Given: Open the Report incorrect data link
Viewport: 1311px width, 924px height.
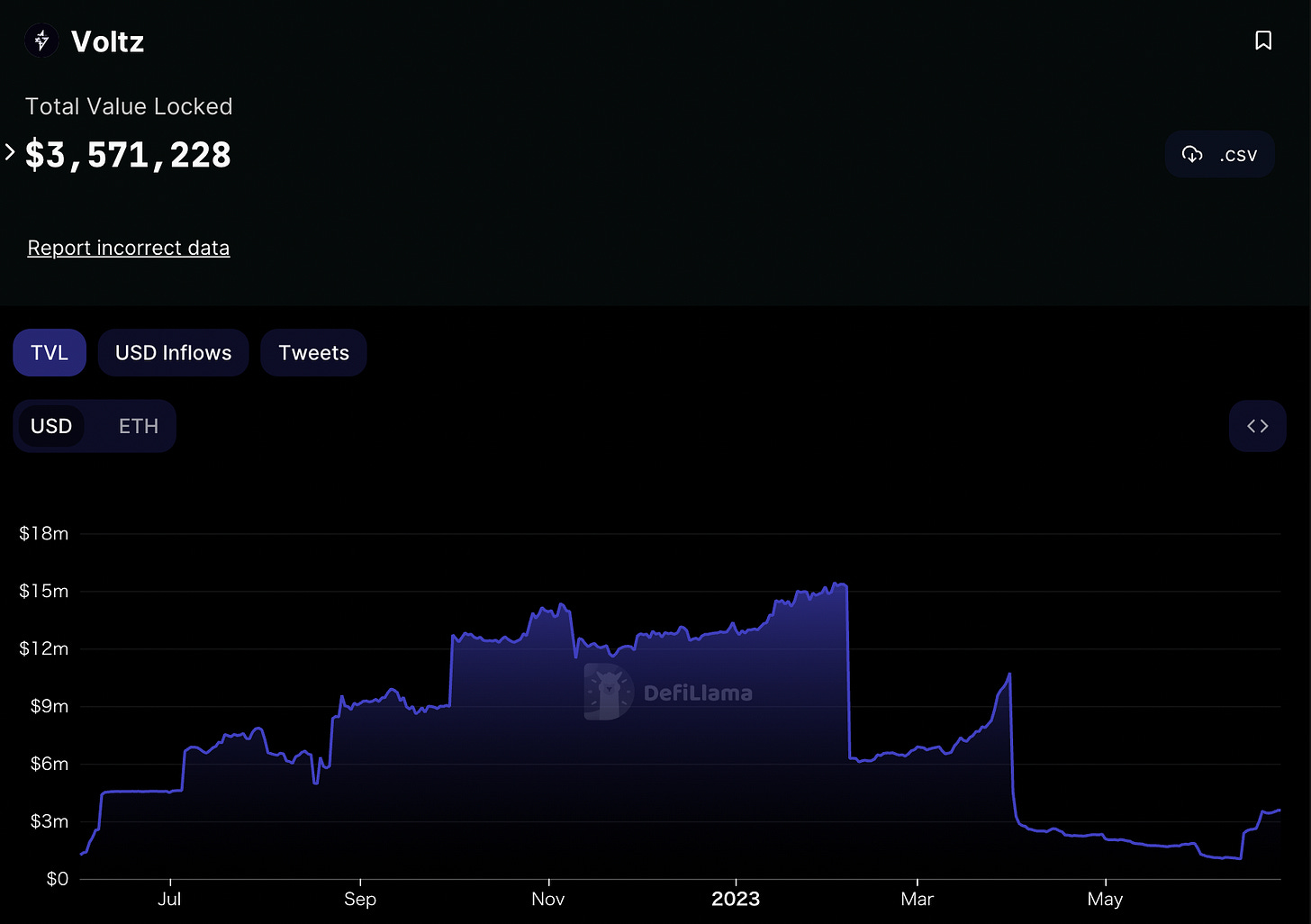Looking at the screenshot, I should click(x=129, y=248).
